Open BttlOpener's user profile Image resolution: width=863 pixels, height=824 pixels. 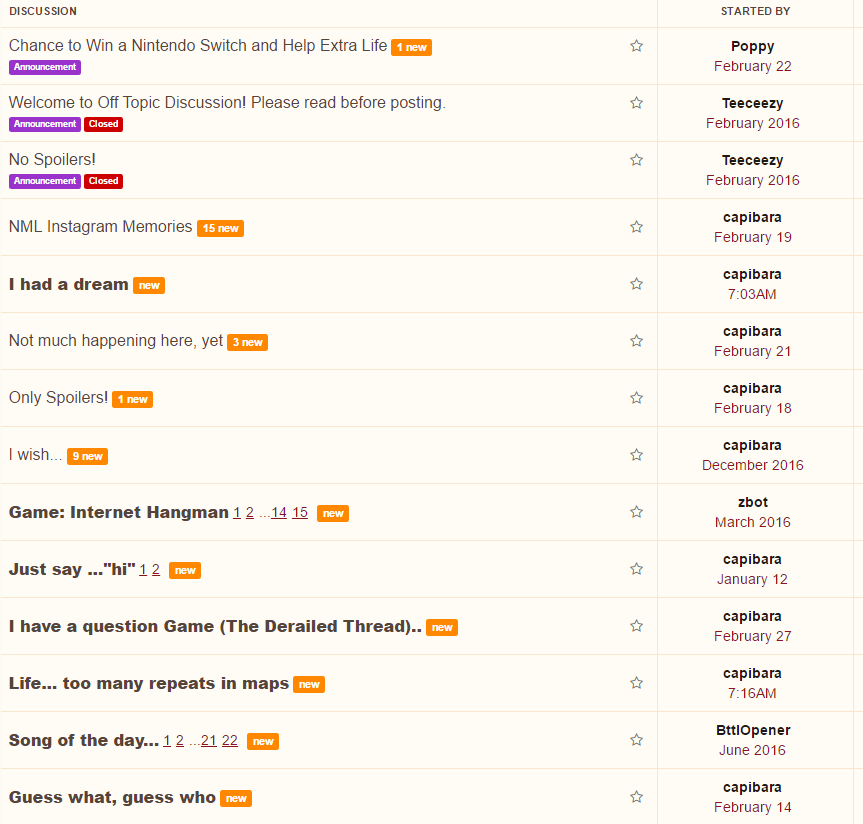pos(752,730)
